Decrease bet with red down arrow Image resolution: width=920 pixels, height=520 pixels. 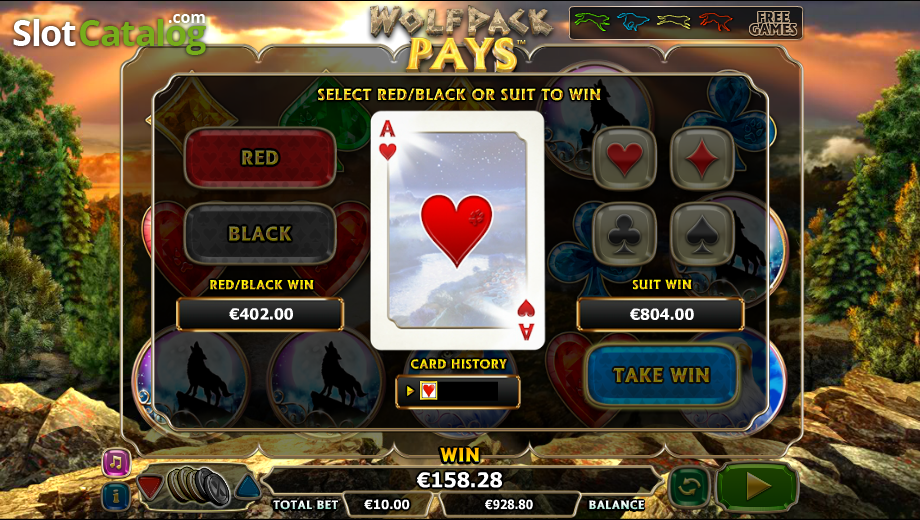coord(150,487)
